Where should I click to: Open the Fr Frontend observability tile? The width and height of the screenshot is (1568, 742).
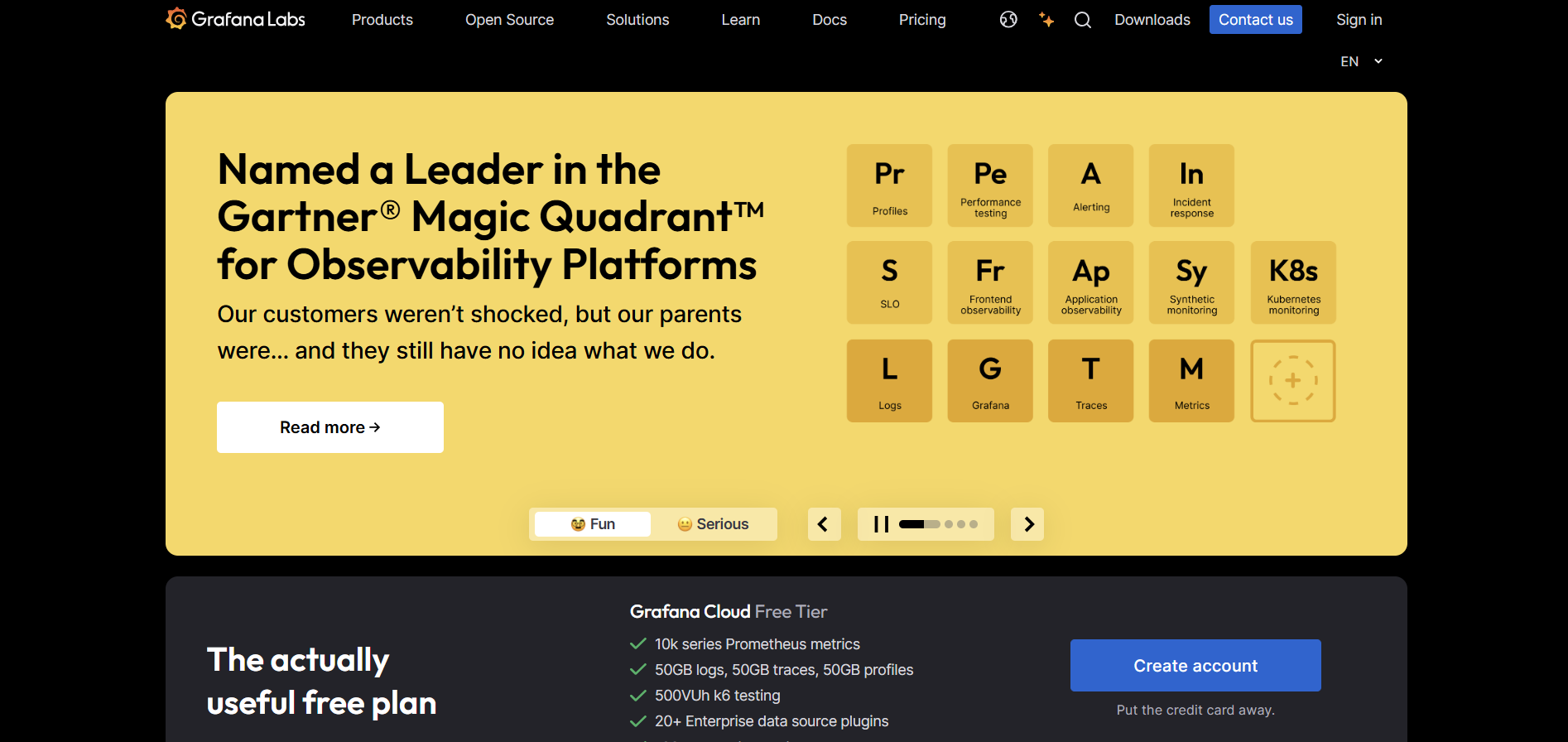pos(990,282)
